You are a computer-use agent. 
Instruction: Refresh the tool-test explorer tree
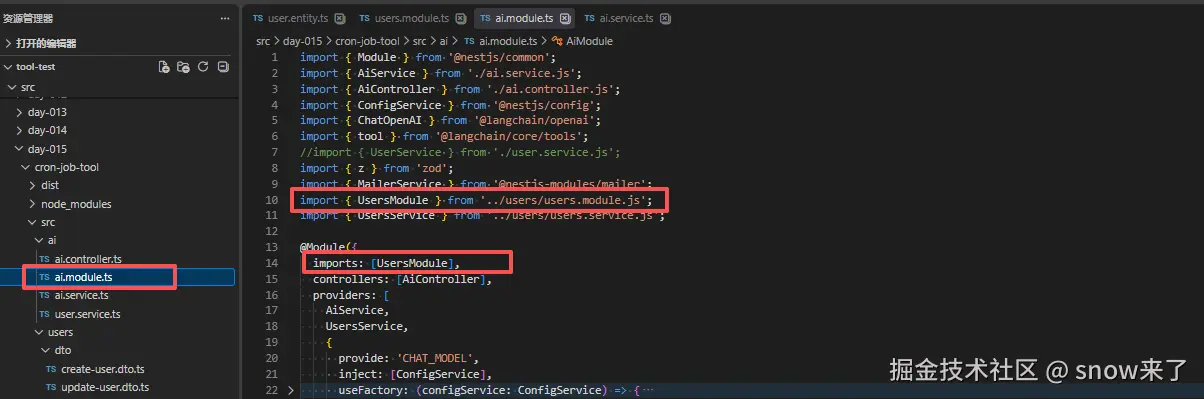(x=203, y=67)
